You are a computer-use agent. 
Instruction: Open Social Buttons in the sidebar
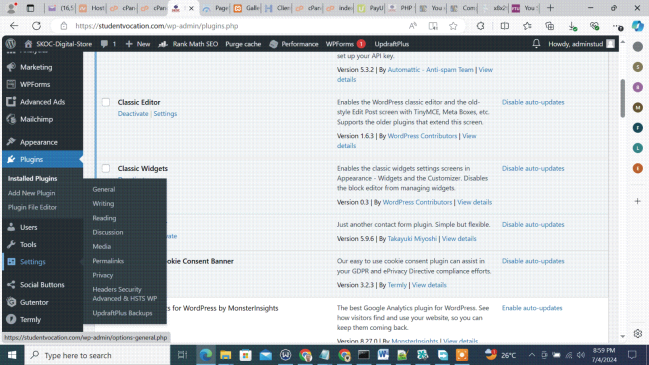pyautogui.click(x=42, y=285)
